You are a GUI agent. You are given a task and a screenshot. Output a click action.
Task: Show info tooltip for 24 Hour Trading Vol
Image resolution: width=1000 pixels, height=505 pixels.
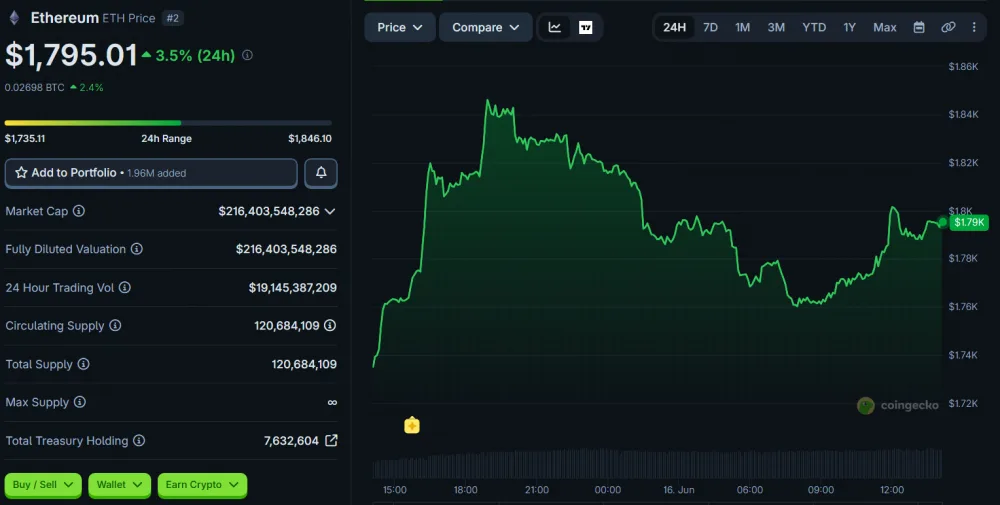click(124, 288)
